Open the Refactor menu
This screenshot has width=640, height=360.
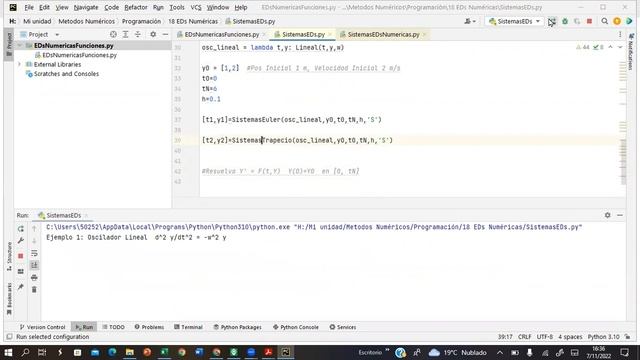tap(136, 7)
